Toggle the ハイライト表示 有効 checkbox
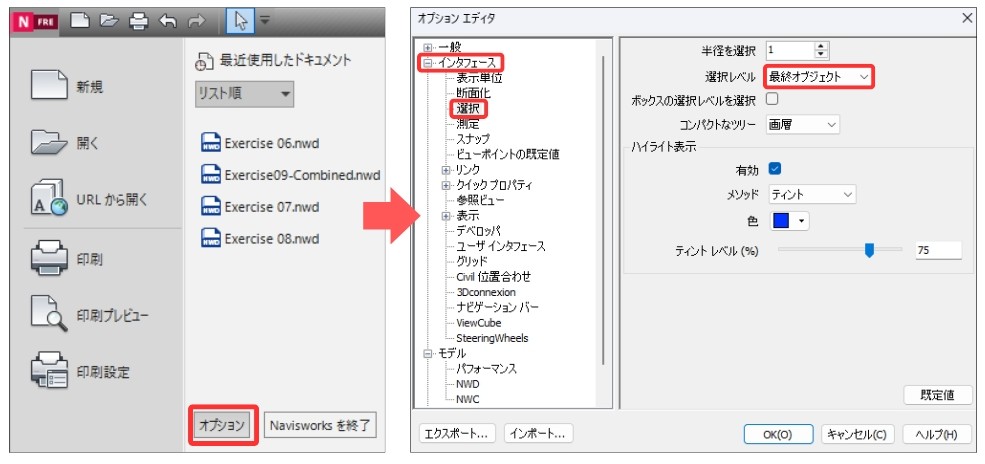Screen dimensions: 985x464 [x=775, y=169]
